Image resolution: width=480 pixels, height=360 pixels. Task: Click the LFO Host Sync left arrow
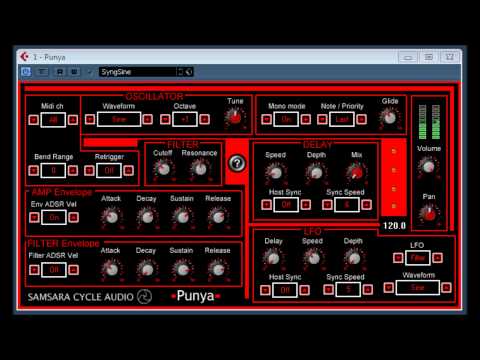(x=265, y=290)
